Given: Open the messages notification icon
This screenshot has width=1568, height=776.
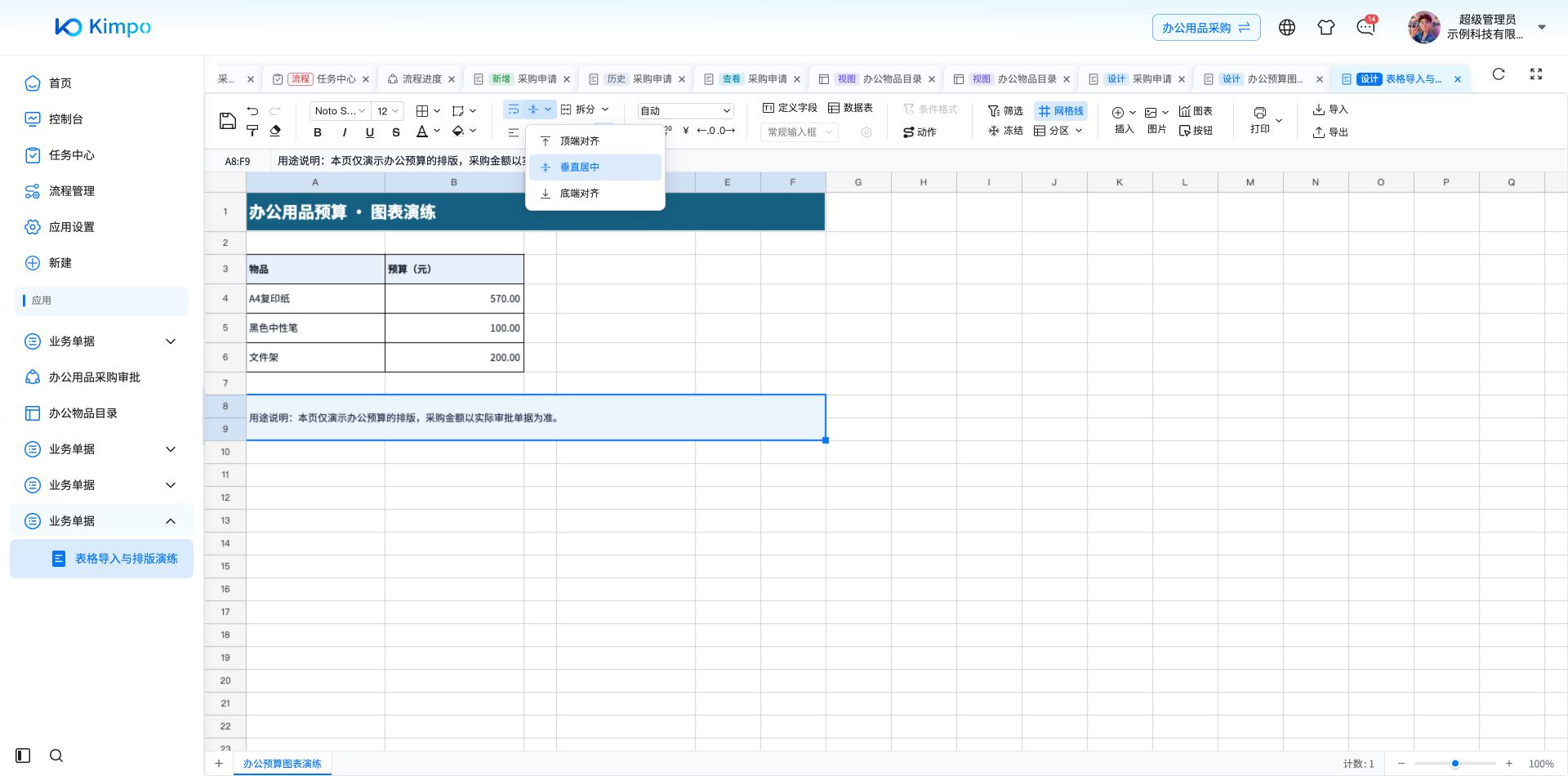Looking at the screenshot, I should click(1365, 27).
